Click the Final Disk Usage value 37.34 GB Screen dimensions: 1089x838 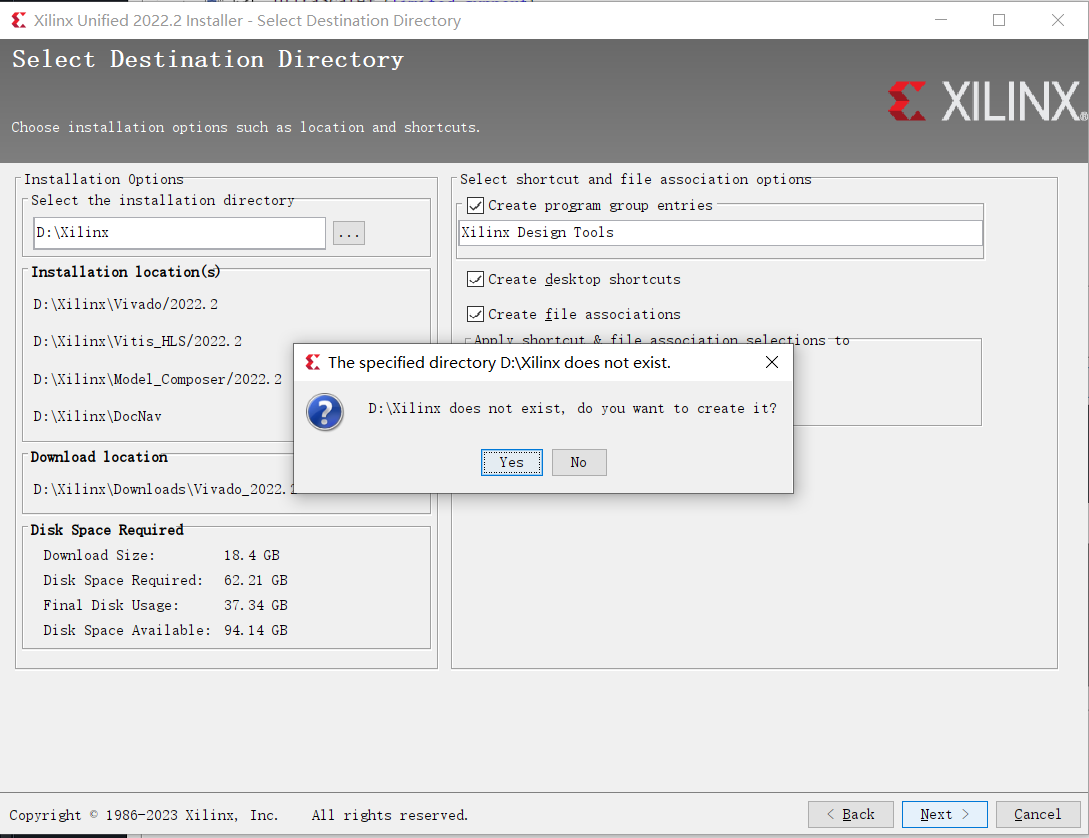[x=256, y=605]
